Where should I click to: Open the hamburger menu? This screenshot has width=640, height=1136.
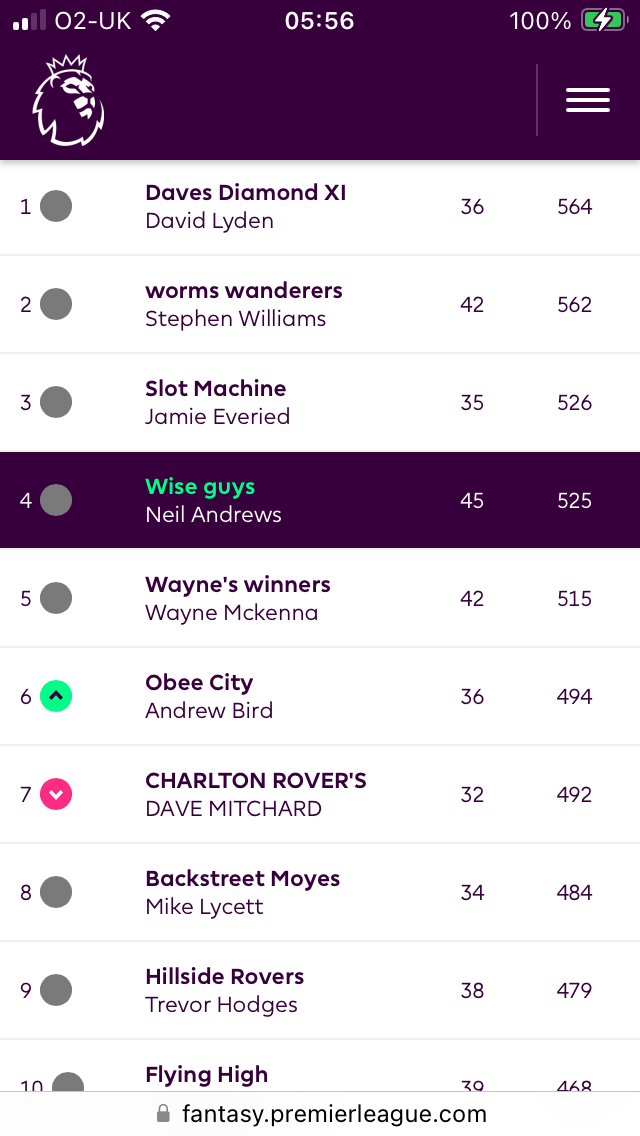(588, 100)
